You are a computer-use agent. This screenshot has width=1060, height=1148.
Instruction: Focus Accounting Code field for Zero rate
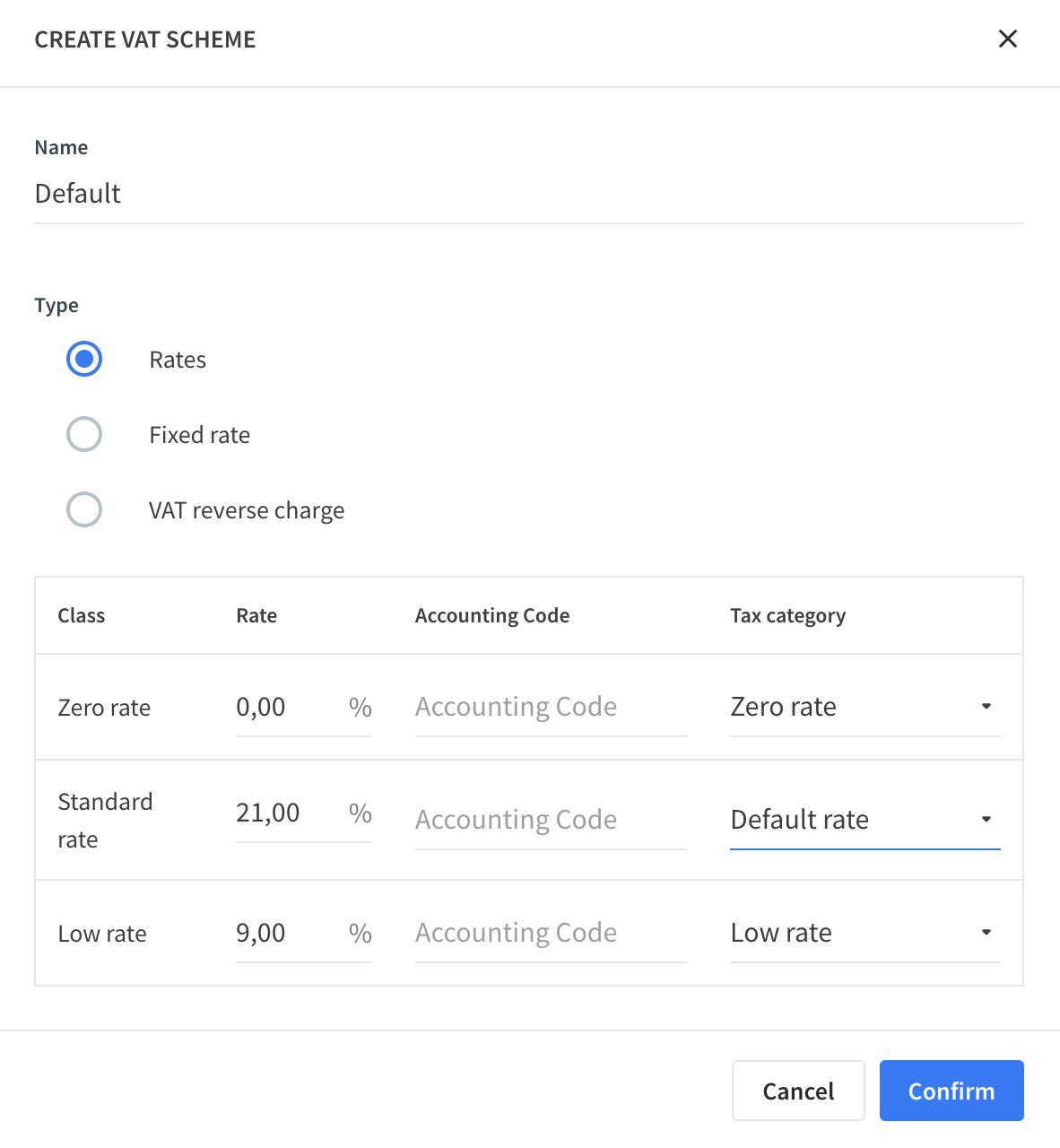point(551,708)
